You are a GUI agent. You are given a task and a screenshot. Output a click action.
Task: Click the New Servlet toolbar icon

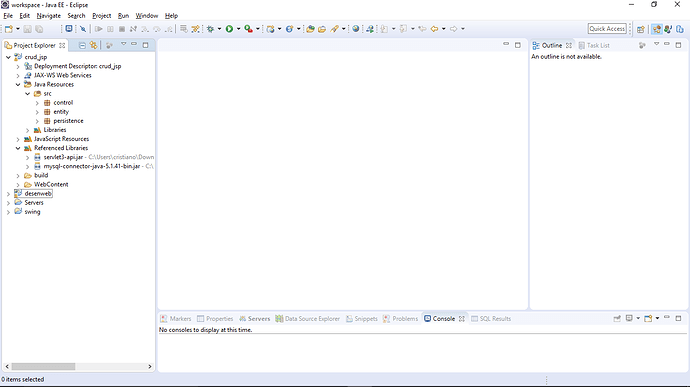[x=289, y=29]
